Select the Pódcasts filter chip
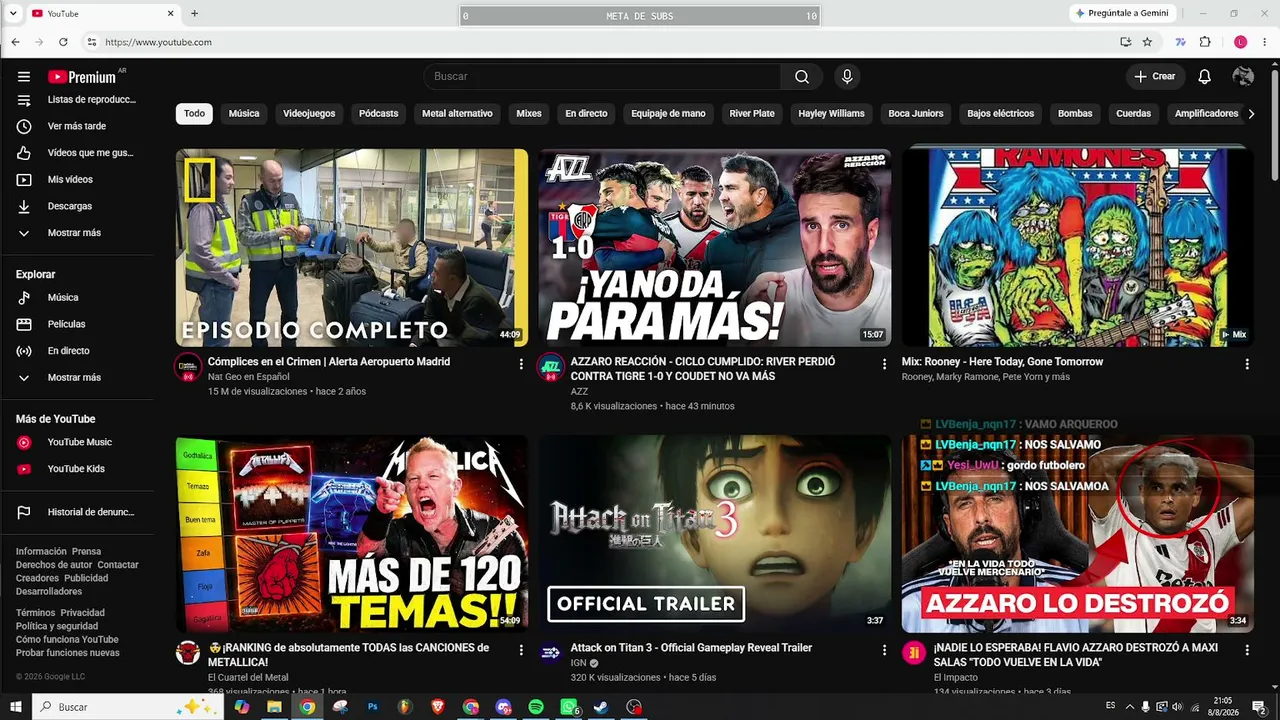 tap(378, 114)
